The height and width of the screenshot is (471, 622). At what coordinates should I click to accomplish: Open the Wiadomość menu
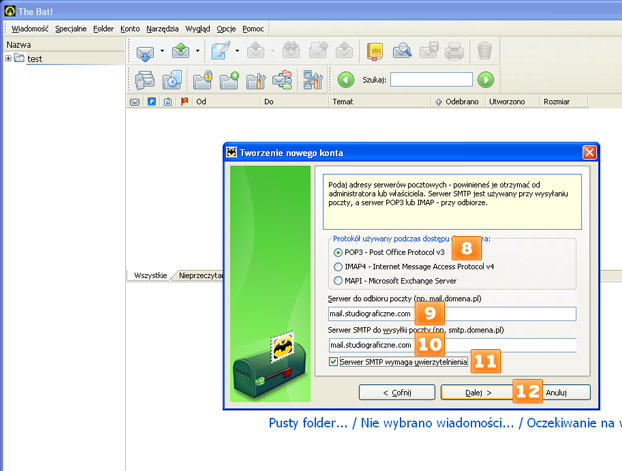click(30, 29)
